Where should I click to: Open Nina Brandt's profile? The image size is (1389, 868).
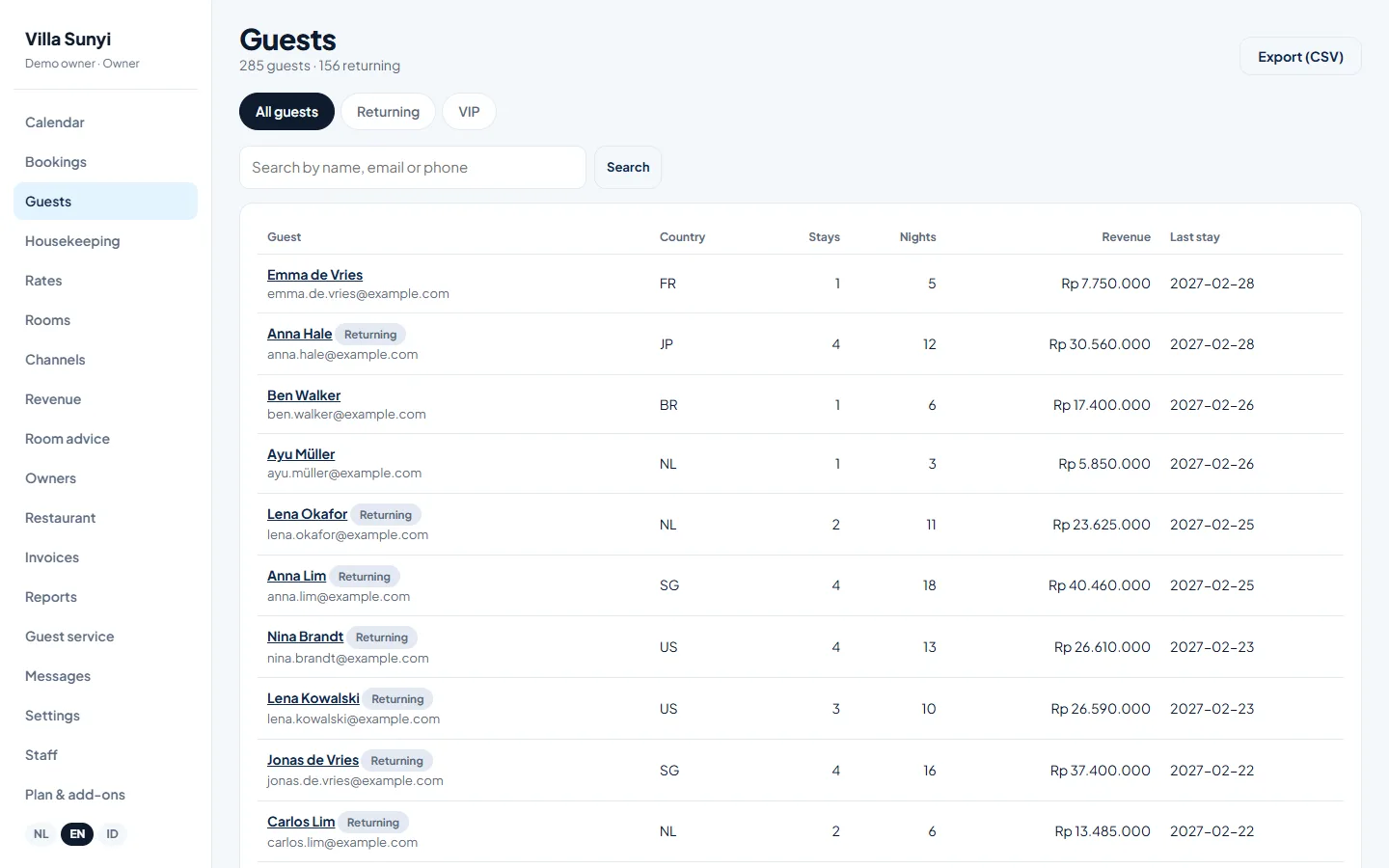coord(305,637)
